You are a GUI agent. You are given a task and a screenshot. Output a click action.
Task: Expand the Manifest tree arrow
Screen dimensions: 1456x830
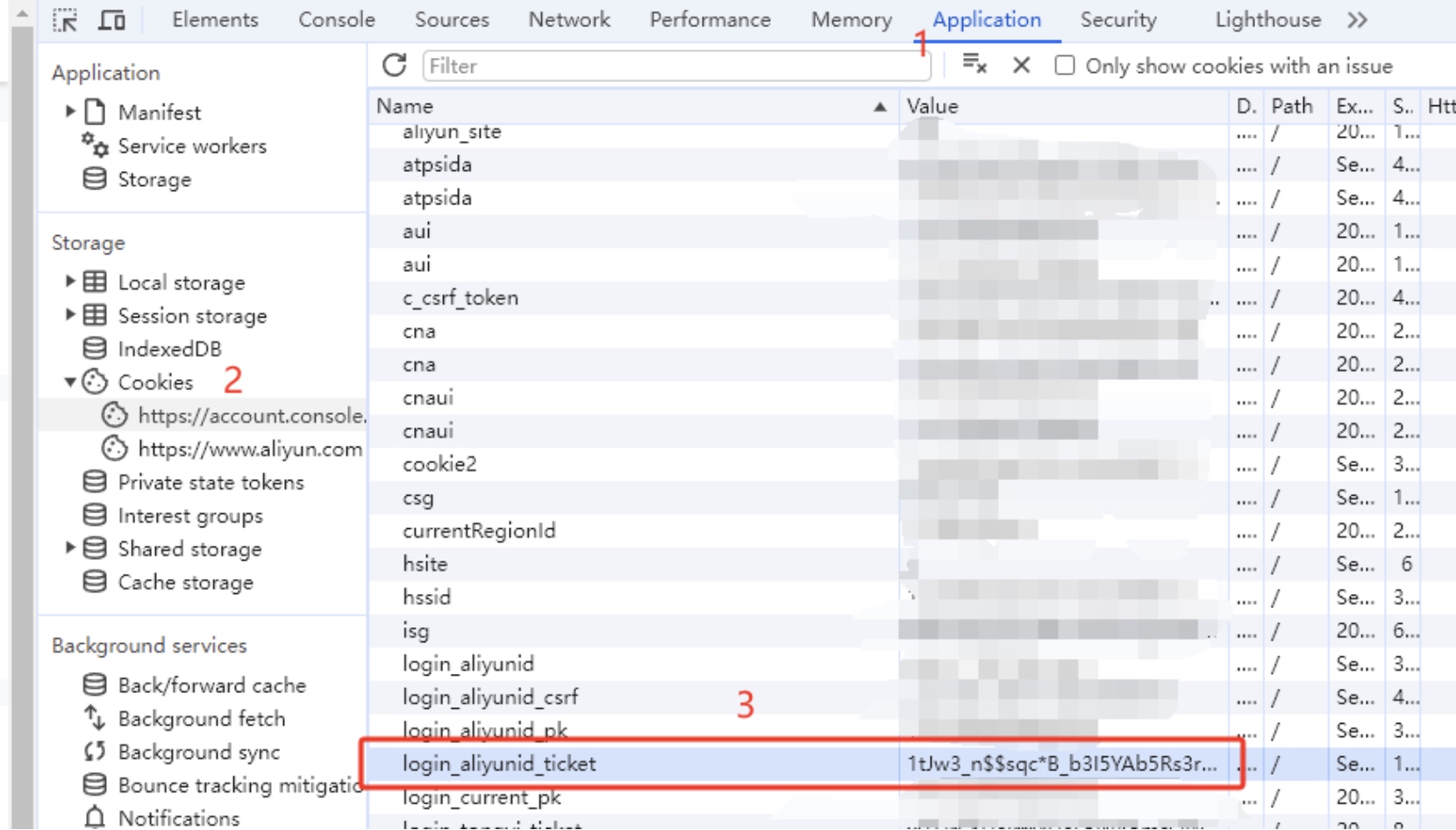coord(70,111)
